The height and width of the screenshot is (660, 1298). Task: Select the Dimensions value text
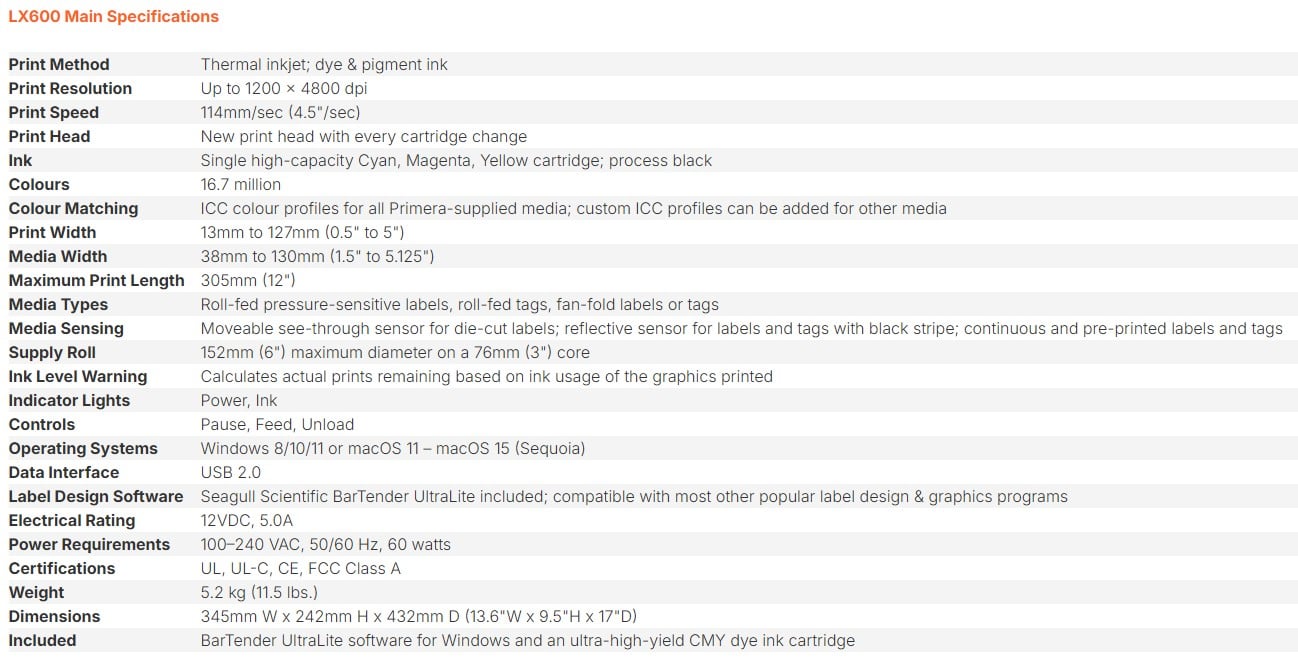click(419, 616)
